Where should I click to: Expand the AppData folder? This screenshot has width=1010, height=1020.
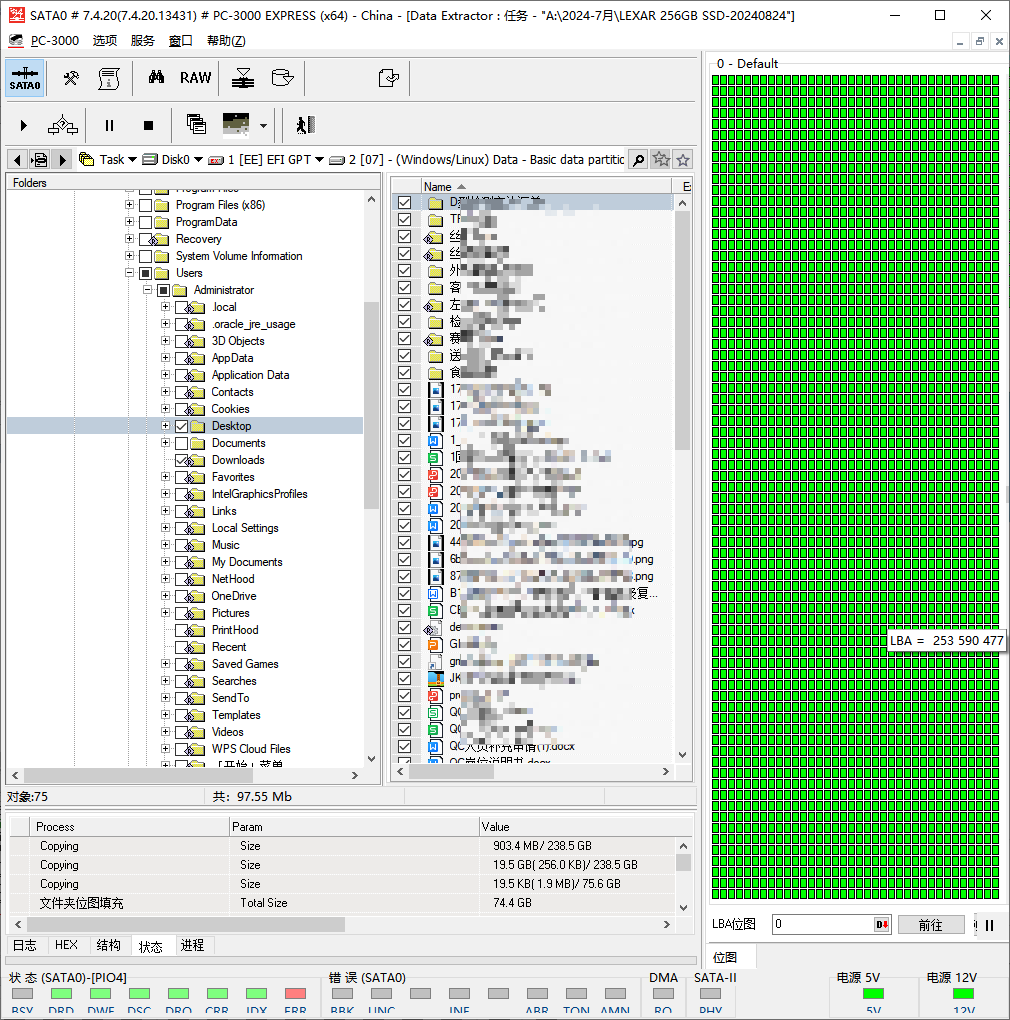tap(165, 357)
